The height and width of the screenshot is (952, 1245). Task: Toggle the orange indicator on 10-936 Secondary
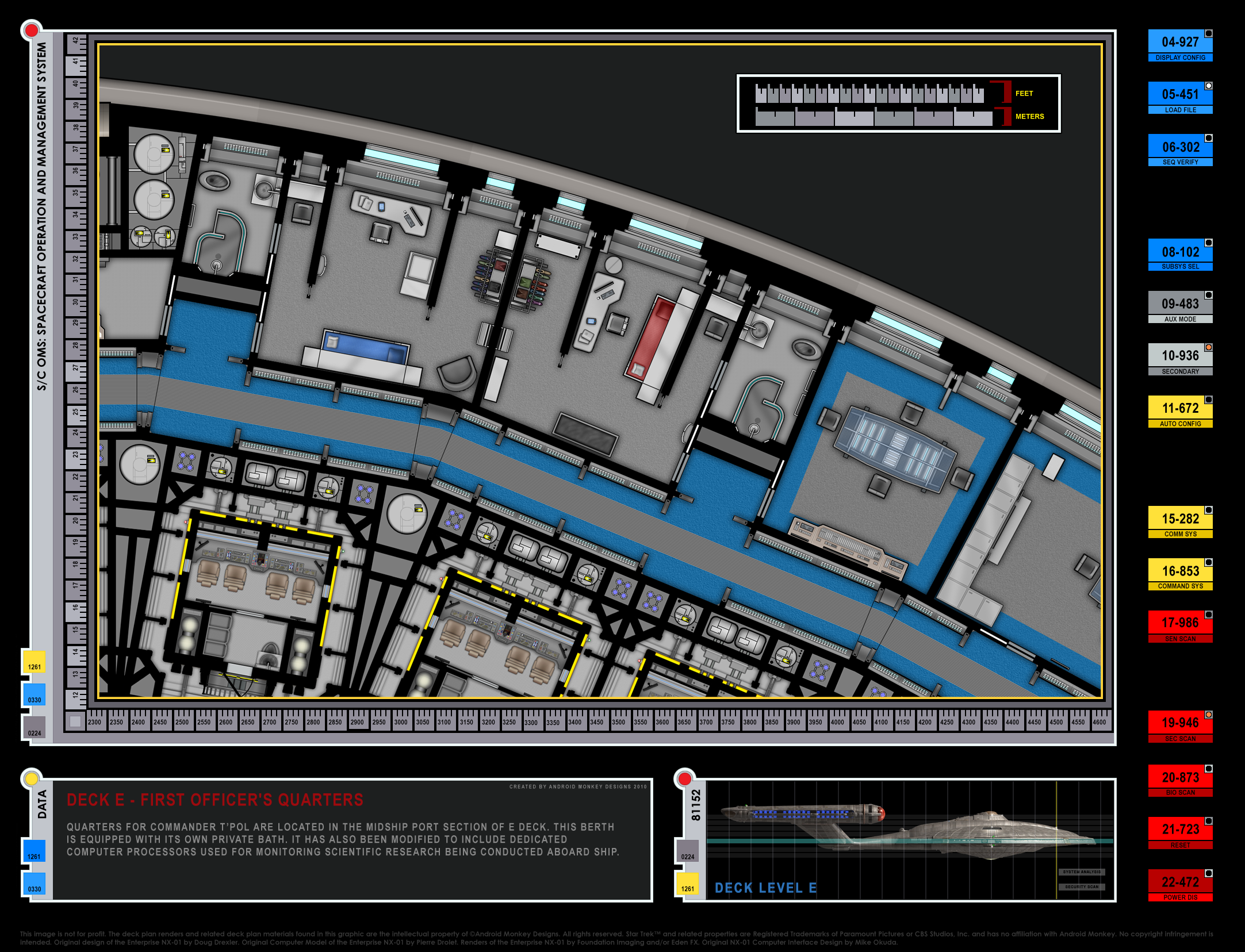tap(1209, 347)
